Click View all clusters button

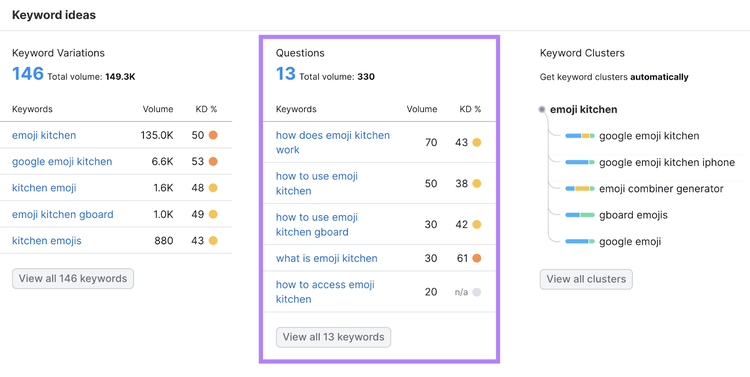586,279
